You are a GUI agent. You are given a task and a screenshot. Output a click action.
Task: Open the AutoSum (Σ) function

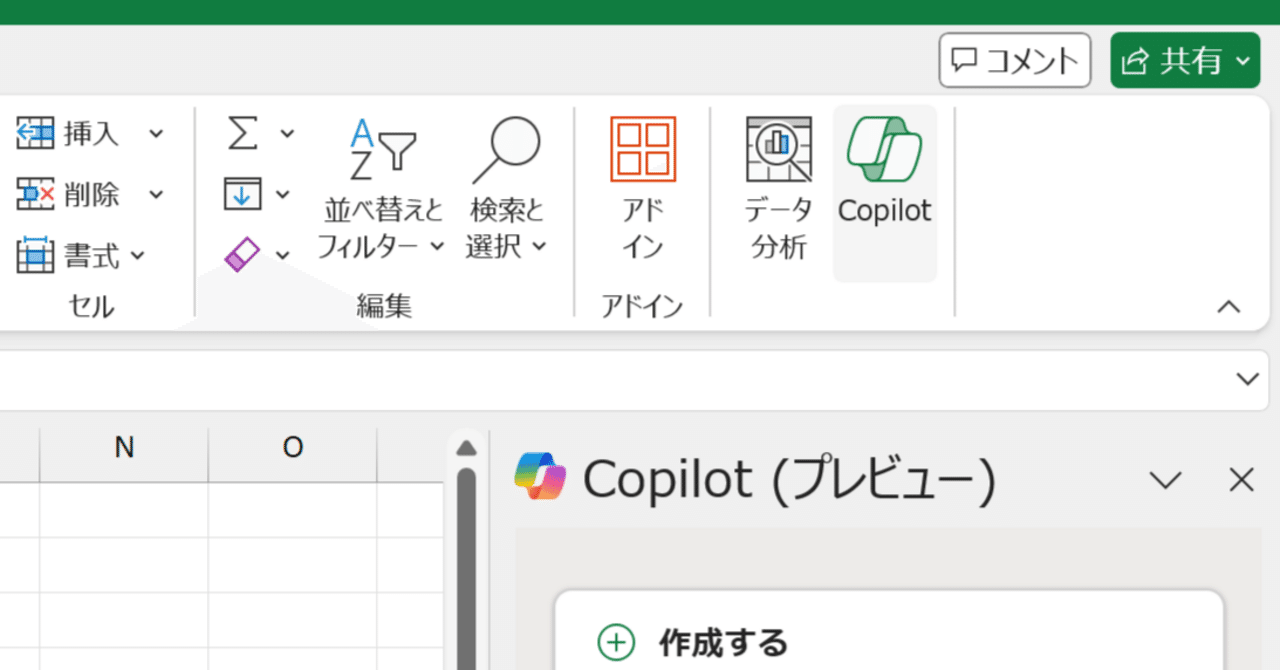(243, 132)
